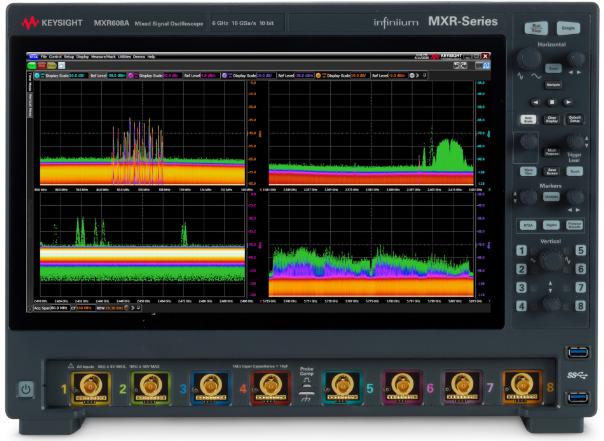Click the green run button in the toolbar
Screen dimensions: 604x441
31,65
